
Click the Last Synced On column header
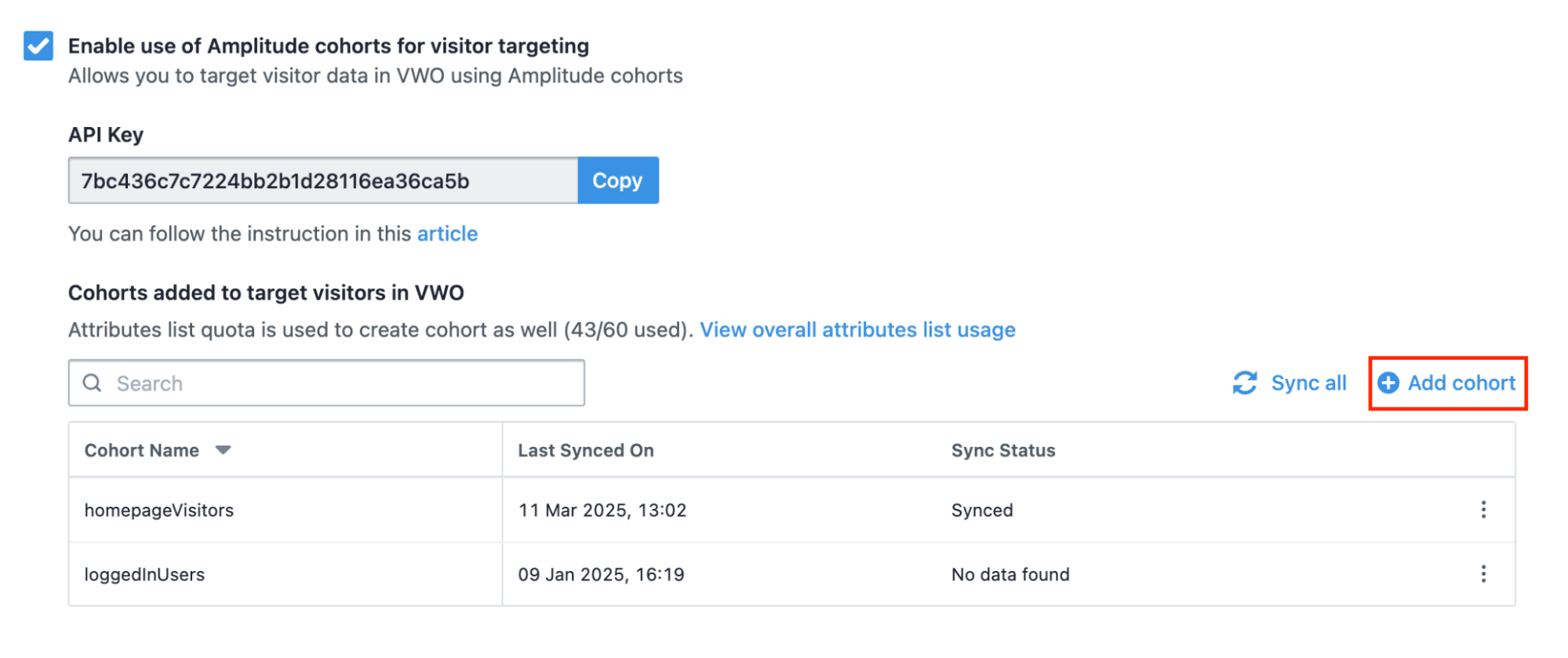[x=586, y=450]
